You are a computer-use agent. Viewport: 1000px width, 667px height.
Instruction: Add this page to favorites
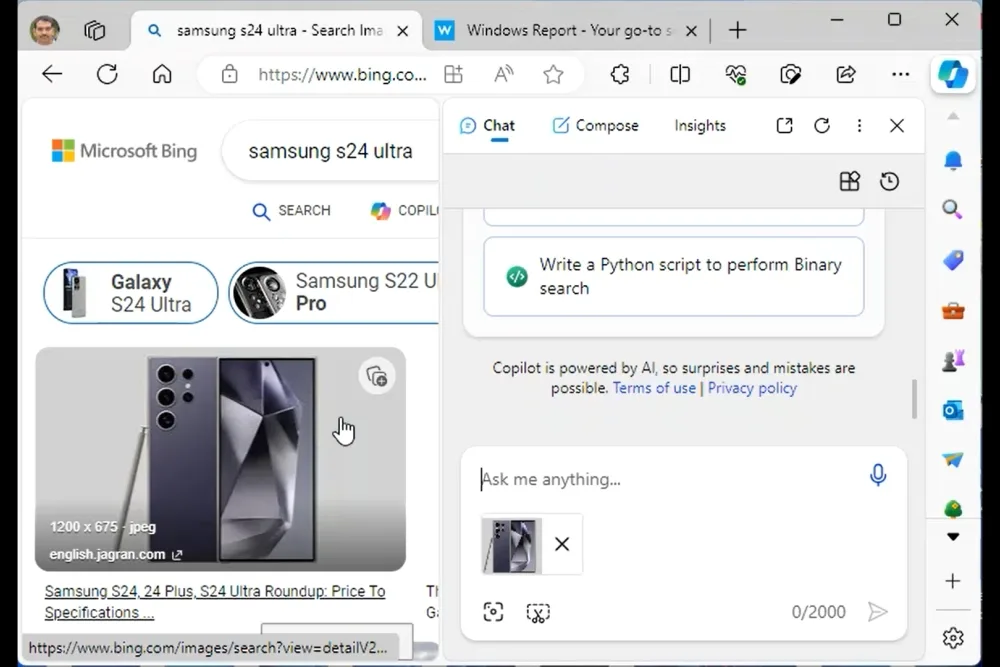(x=553, y=75)
